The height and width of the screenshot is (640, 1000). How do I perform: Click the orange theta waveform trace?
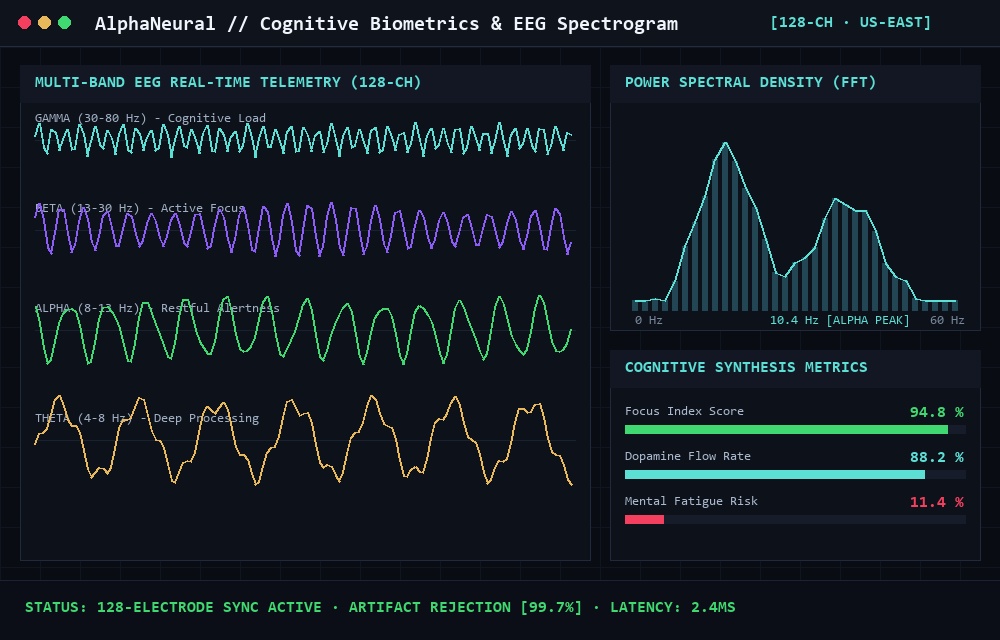click(303, 440)
